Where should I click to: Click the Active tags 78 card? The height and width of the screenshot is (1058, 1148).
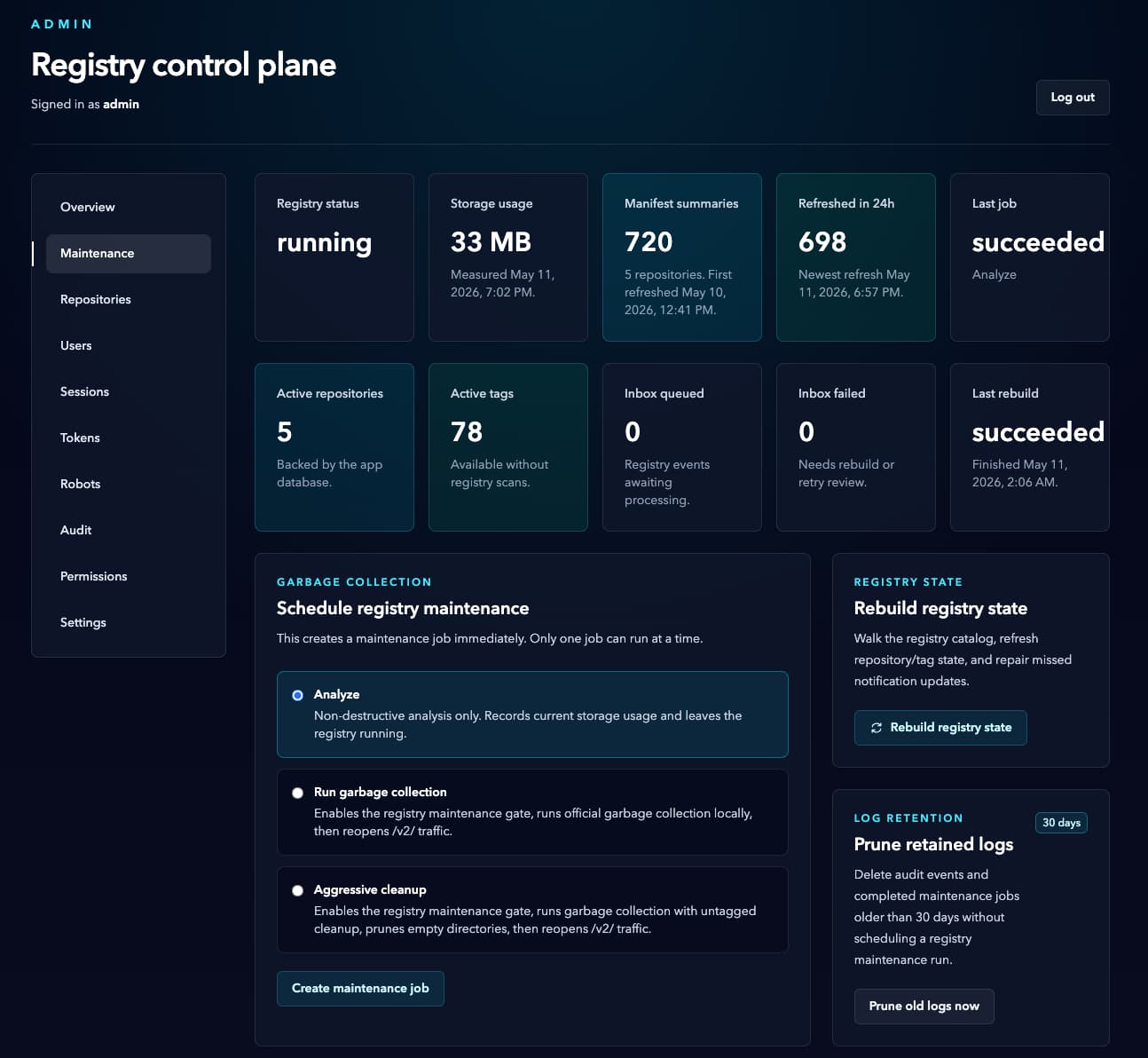pos(508,447)
